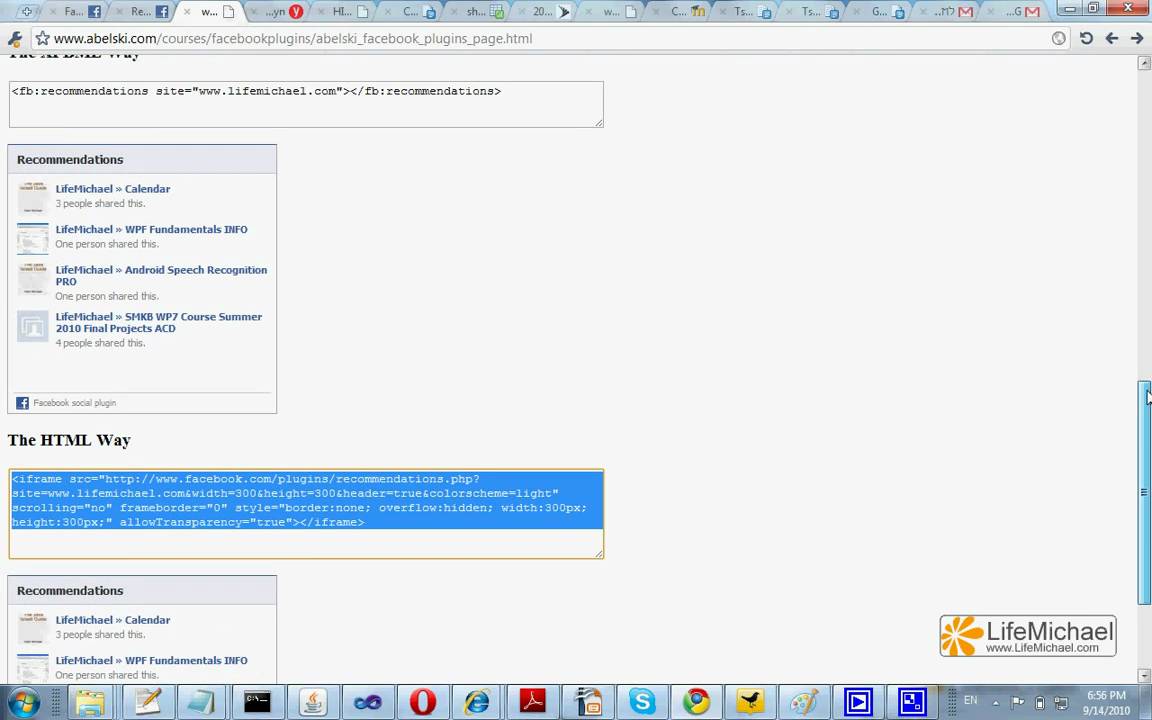Click the page vertical scrollbar thumb
Image resolution: width=1152 pixels, height=720 pixels.
point(1144,492)
